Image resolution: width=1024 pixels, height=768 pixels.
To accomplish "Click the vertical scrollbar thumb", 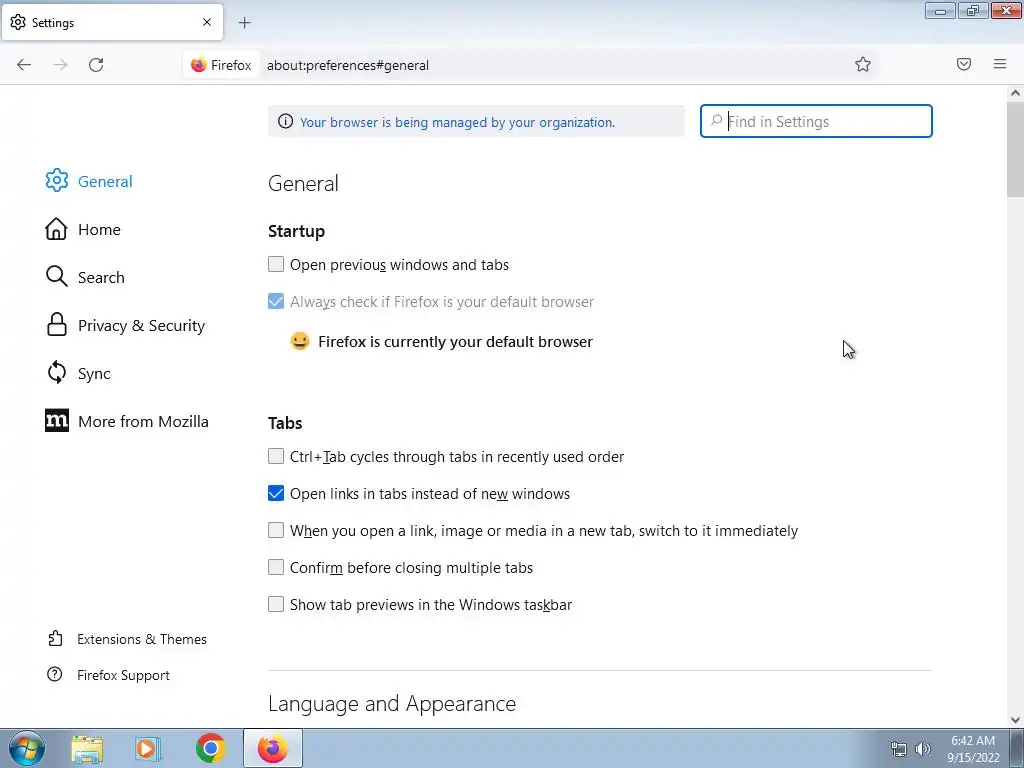I will pos(1015,149).
